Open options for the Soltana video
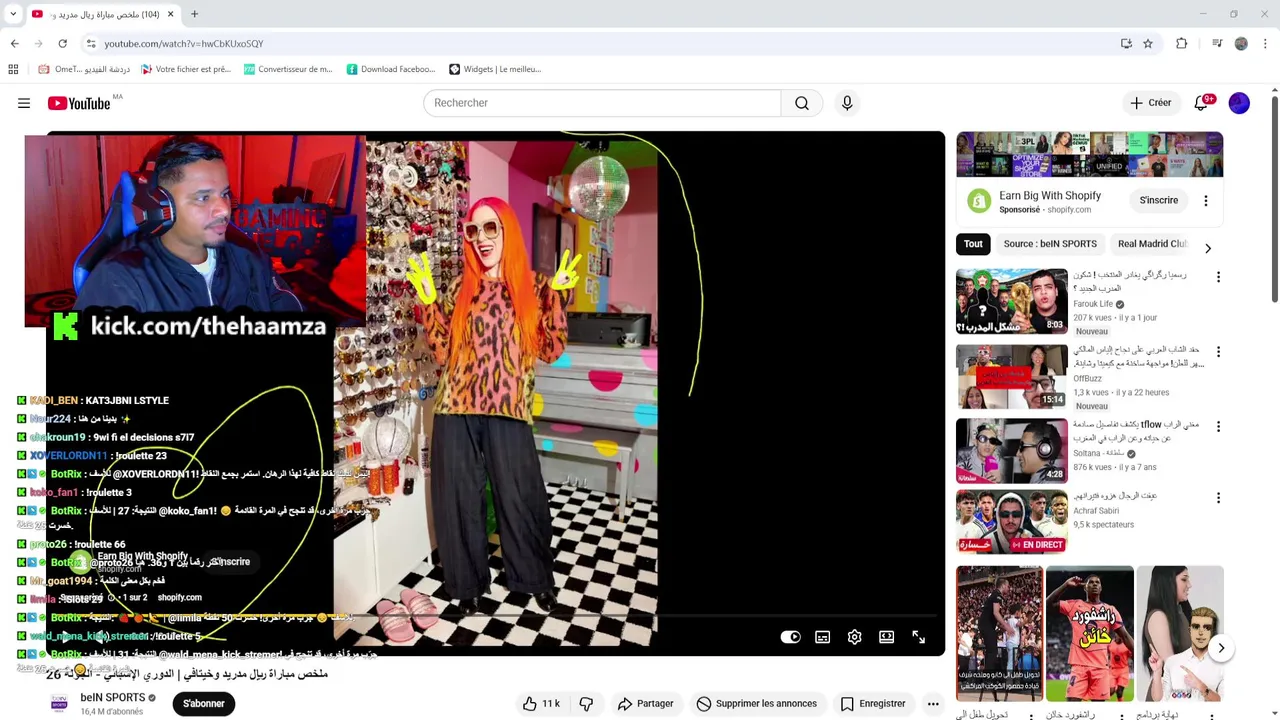The width and height of the screenshot is (1280, 720). point(1218,426)
